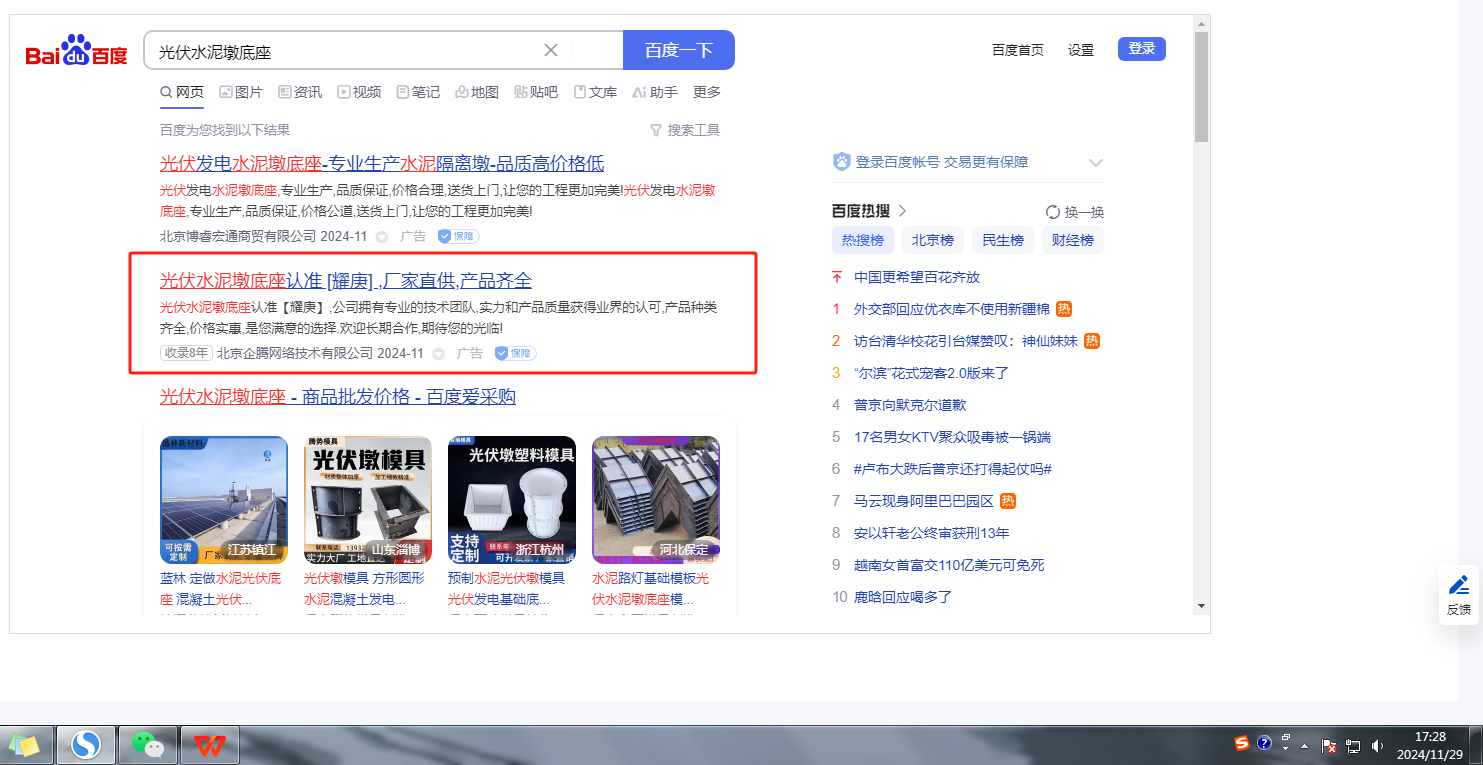Open hot search 马云现身阿里巴巴园区

click(x=924, y=501)
